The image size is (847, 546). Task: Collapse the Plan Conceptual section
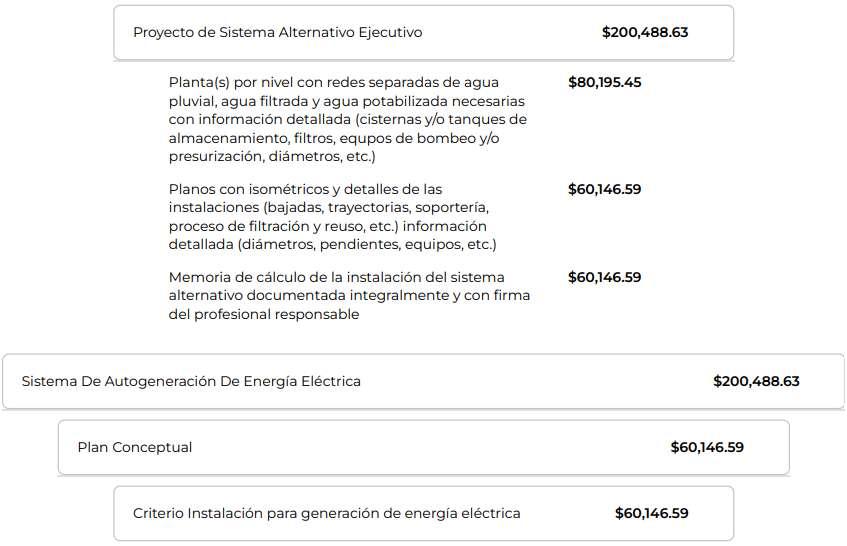(424, 447)
